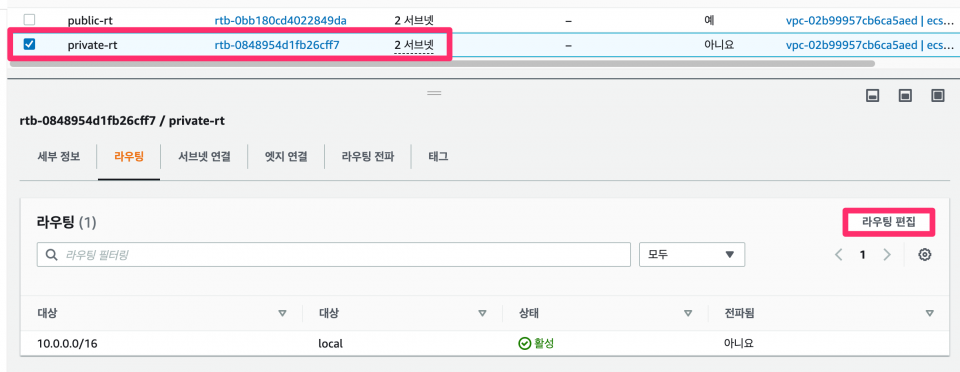The width and height of the screenshot is (960, 372).
Task: Click the 활성 status cell
Action: [536, 343]
